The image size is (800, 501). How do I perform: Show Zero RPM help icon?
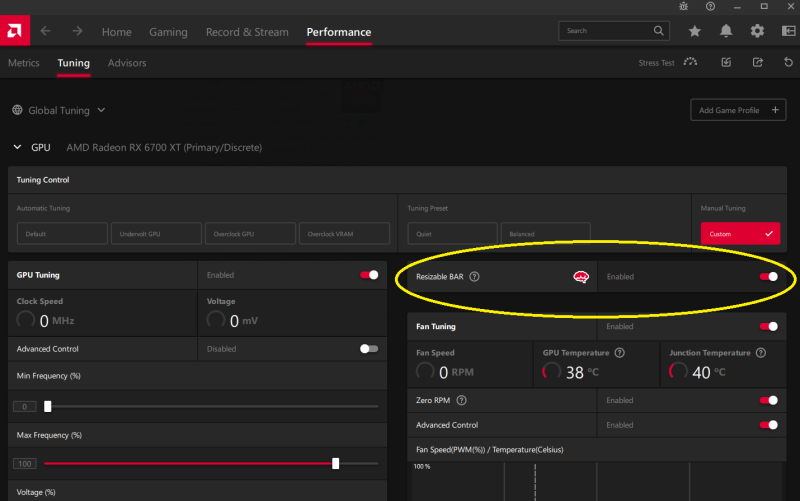(x=461, y=400)
